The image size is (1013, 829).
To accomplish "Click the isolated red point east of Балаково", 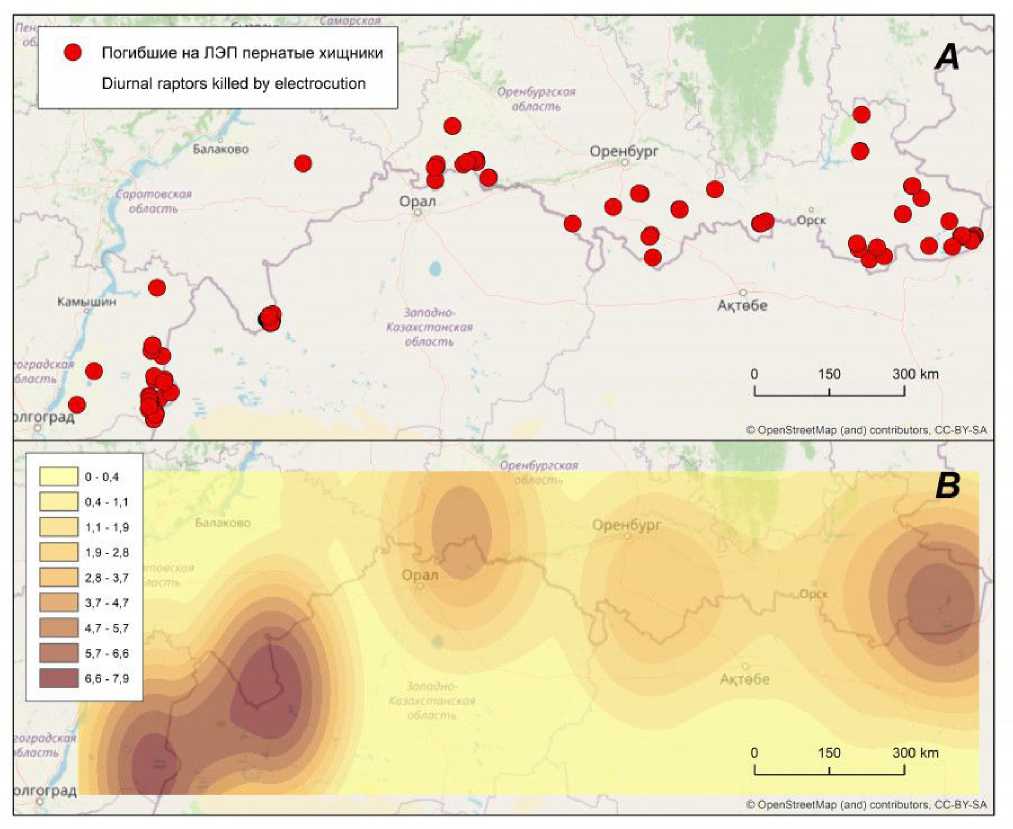I will [303, 163].
